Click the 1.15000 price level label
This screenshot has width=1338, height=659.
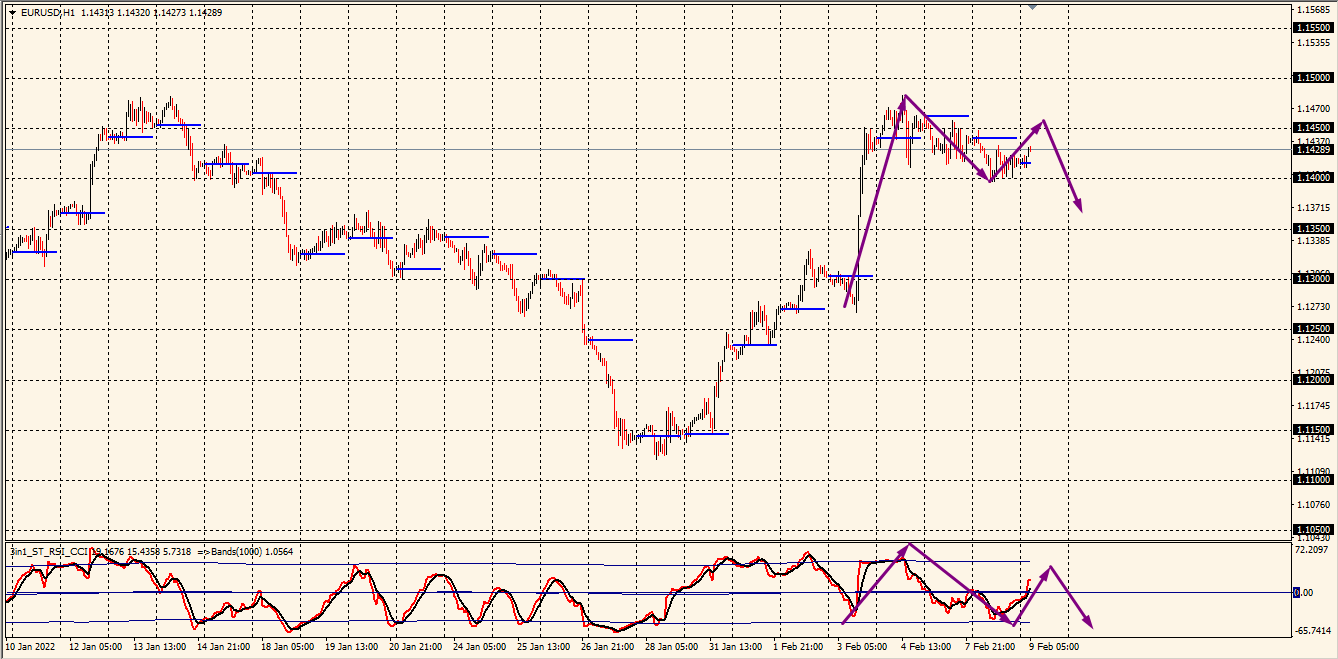pyautogui.click(x=1312, y=78)
